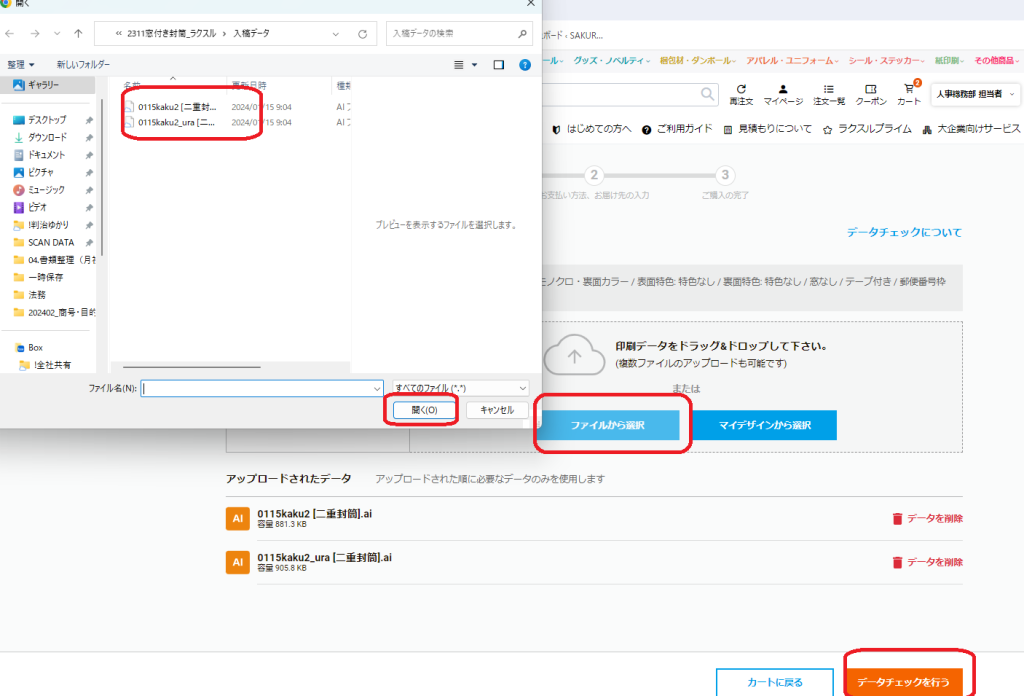
Task: Open the 整理 organize dropdown menu
Action: tap(21, 65)
